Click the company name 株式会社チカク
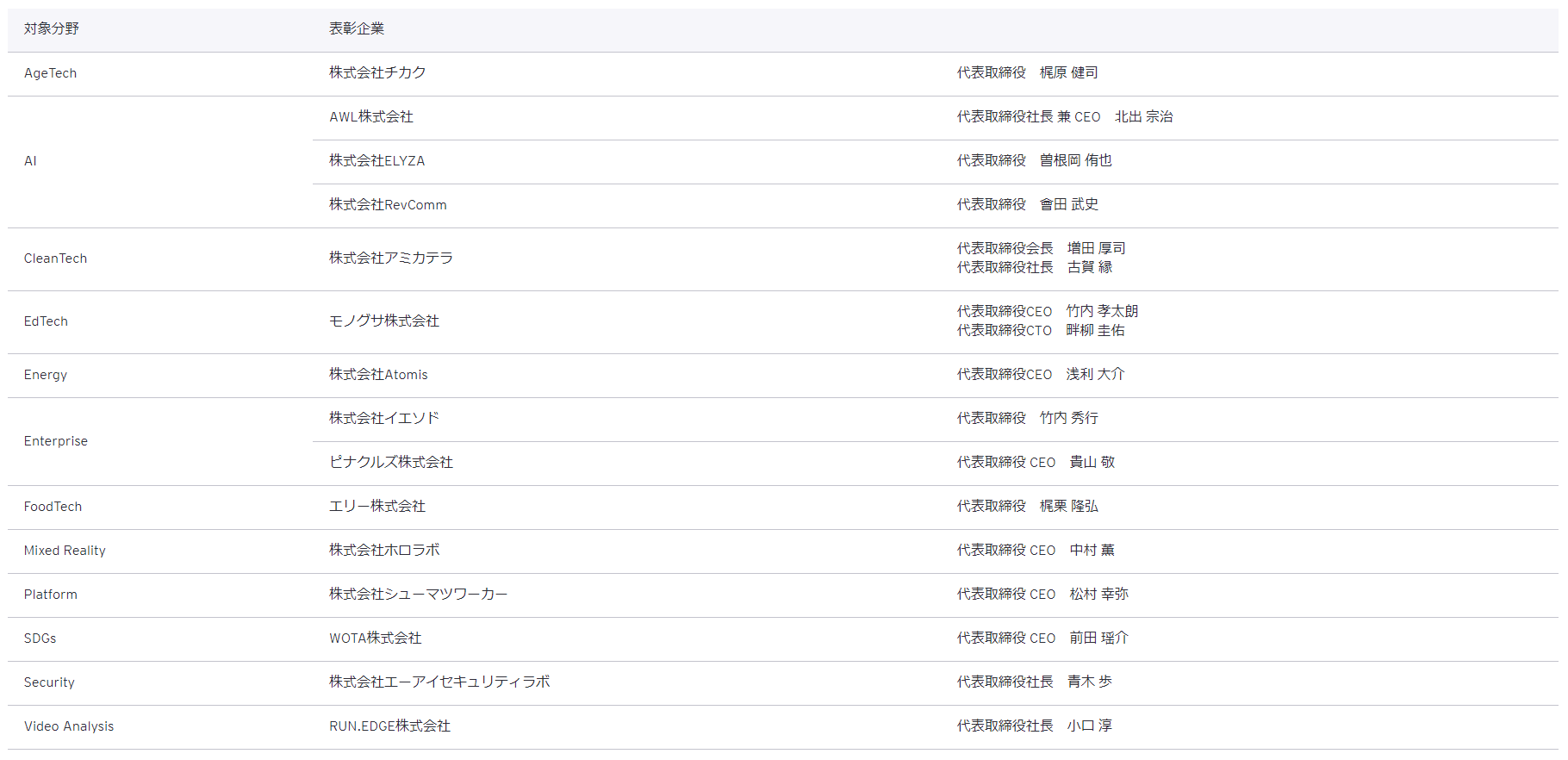 point(377,73)
